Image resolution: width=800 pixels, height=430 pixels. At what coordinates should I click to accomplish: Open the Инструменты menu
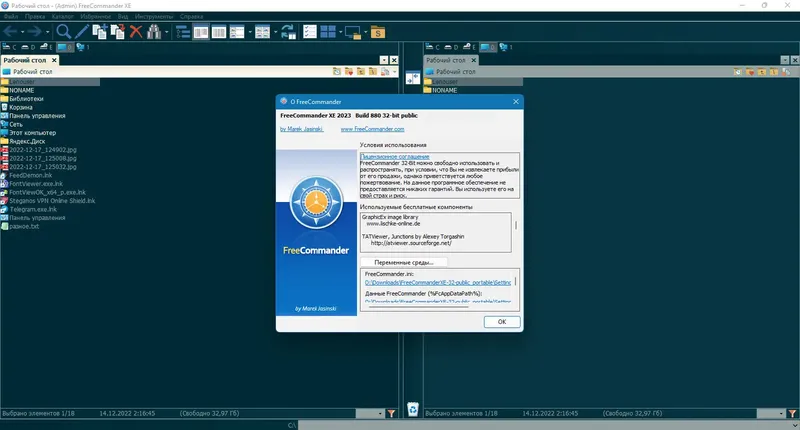(154, 16)
